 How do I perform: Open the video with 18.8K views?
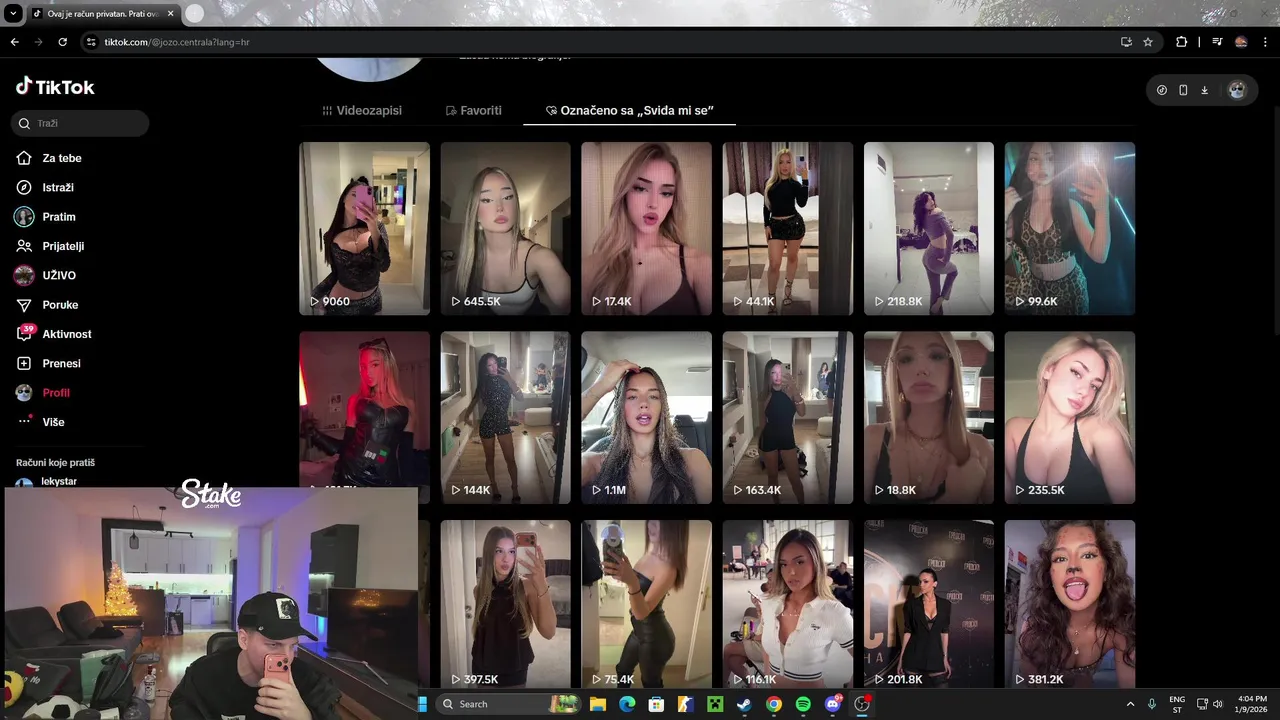click(929, 417)
